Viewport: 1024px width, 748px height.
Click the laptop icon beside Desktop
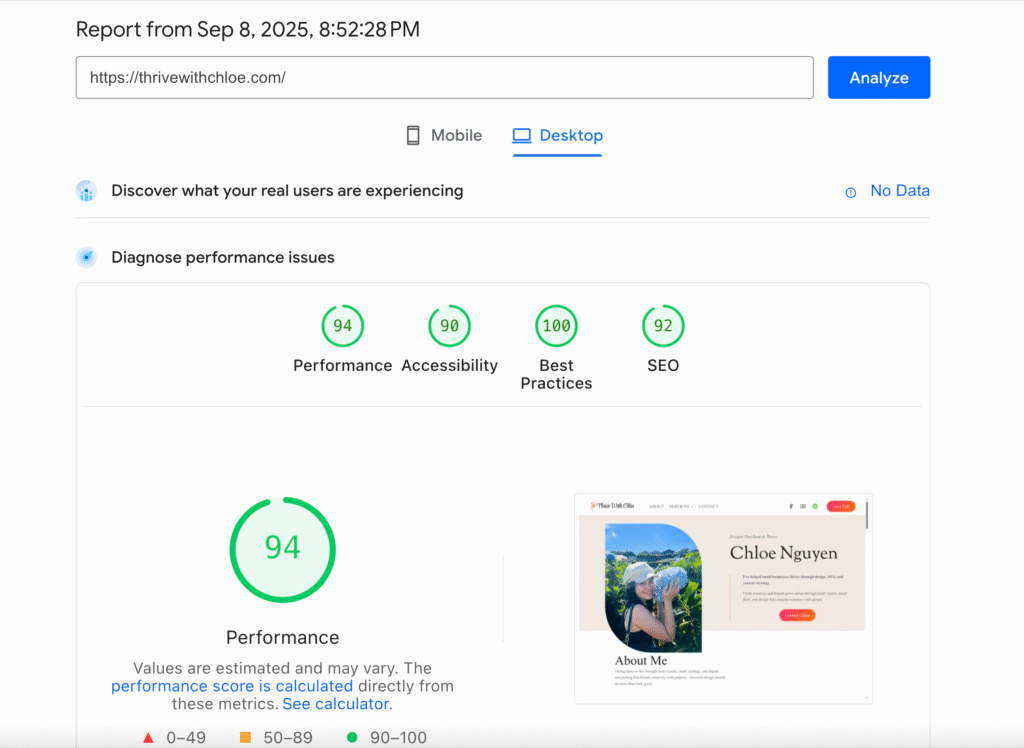point(521,136)
